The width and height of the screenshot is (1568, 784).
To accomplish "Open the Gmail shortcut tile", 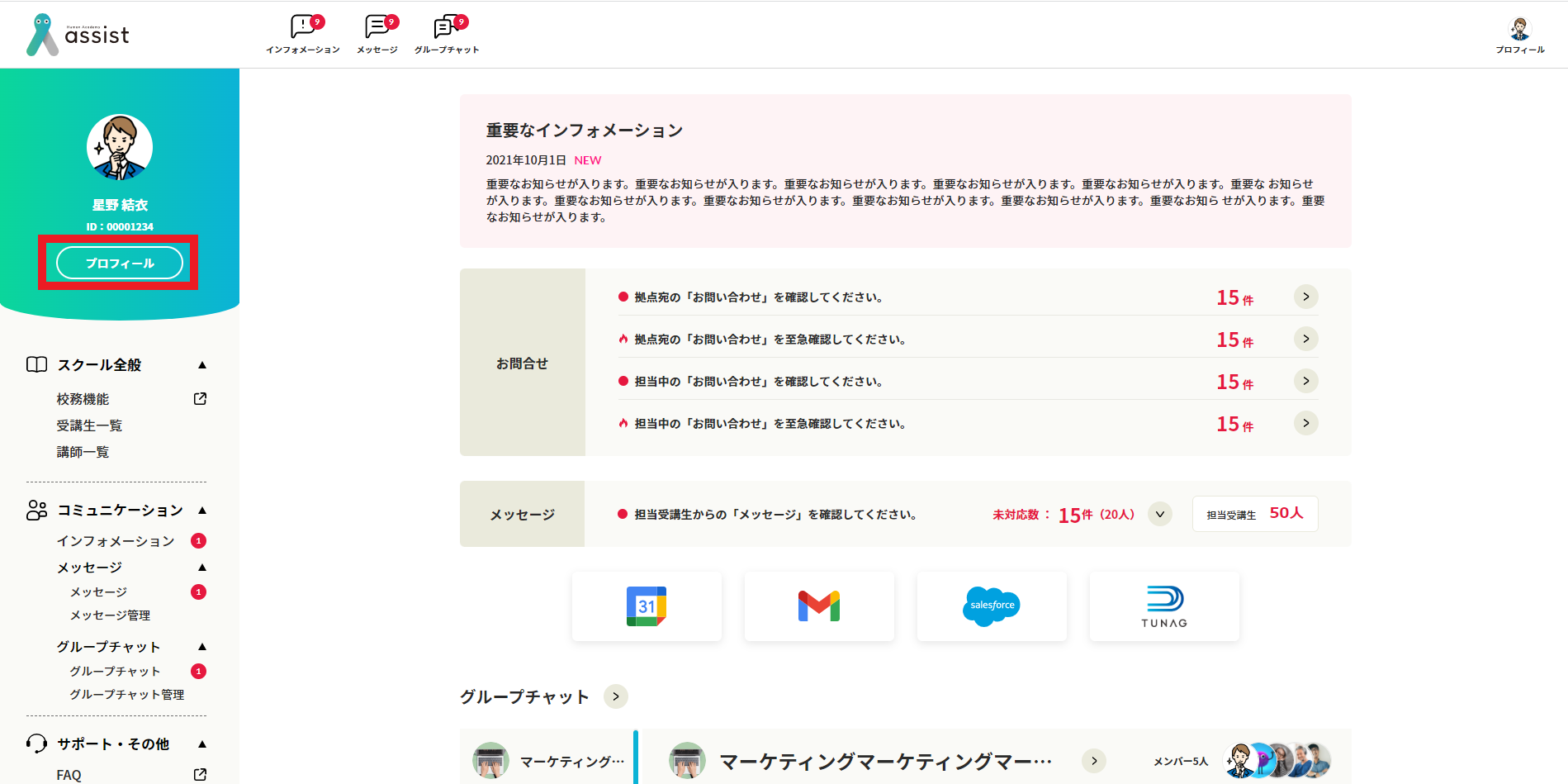I will [819, 606].
